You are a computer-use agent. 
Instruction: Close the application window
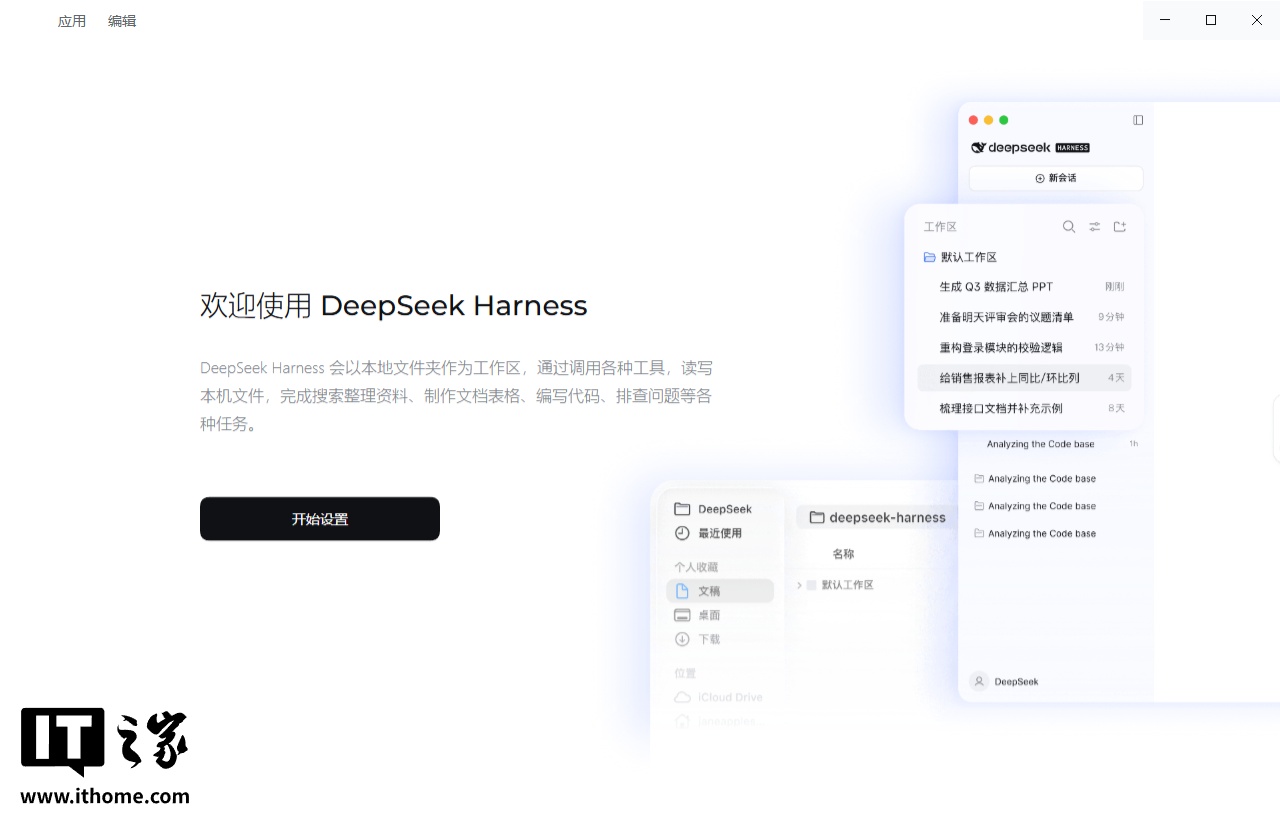click(x=1257, y=20)
